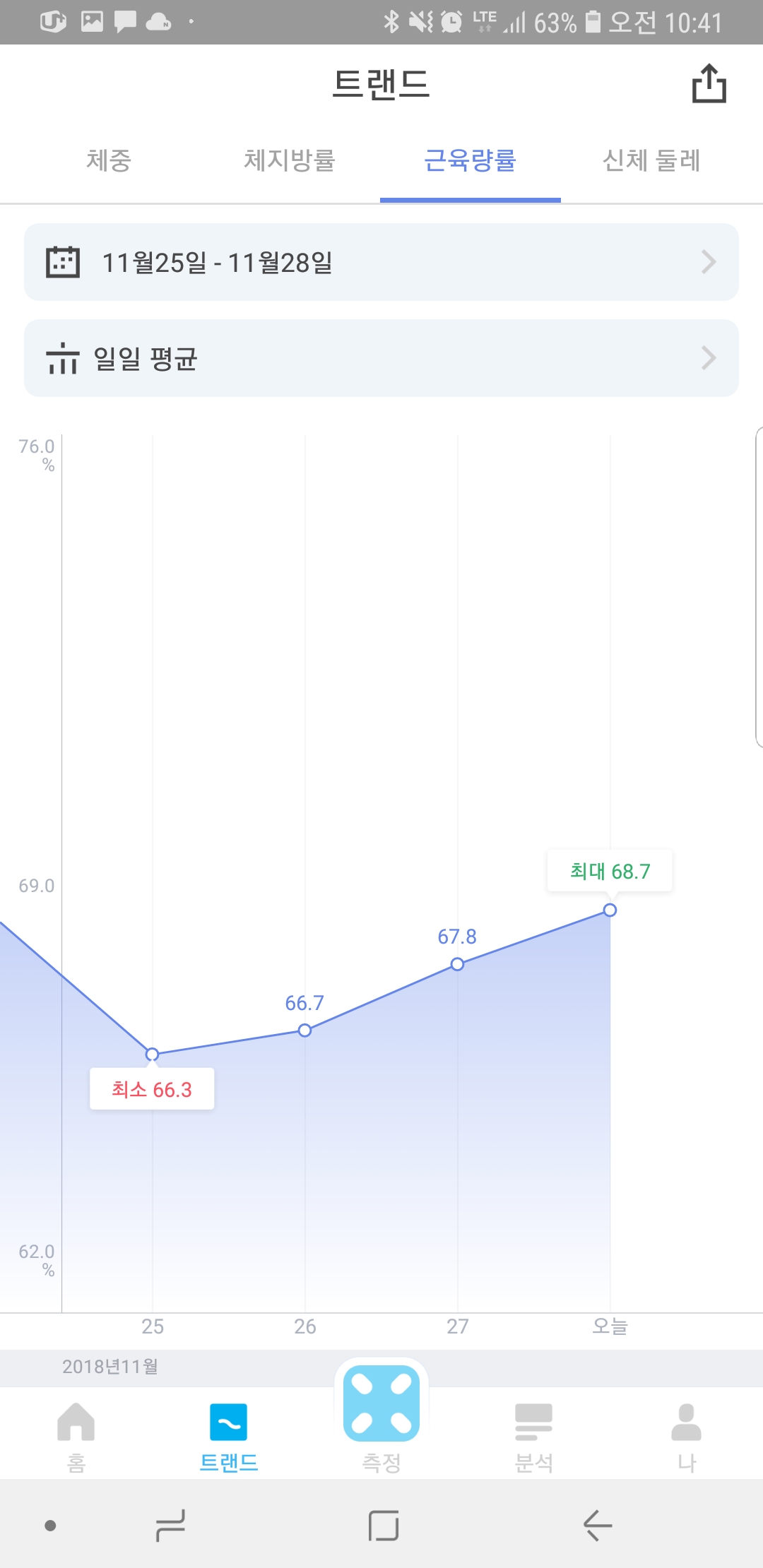Screen dimensions: 763x1568
Task: Select the 신체 둘레 tab
Action: coord(651,160)
